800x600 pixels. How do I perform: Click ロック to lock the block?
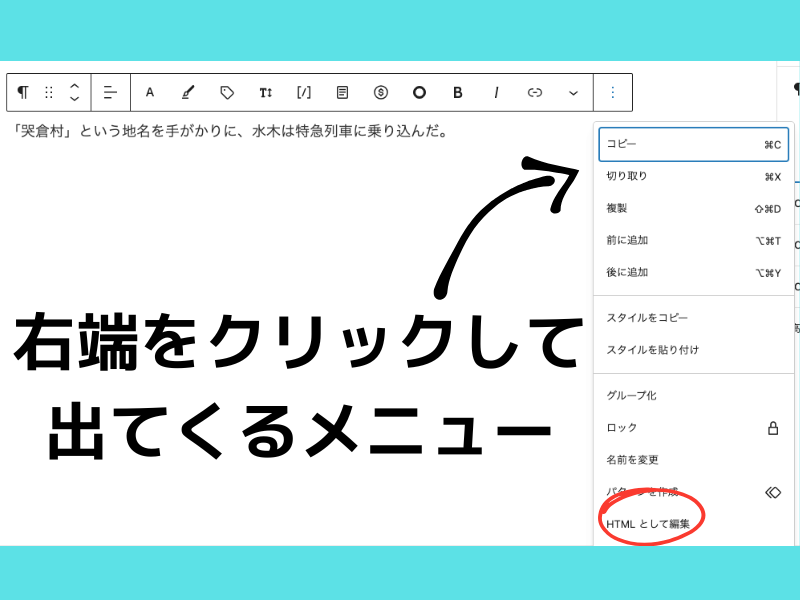(x=693, y=427)
